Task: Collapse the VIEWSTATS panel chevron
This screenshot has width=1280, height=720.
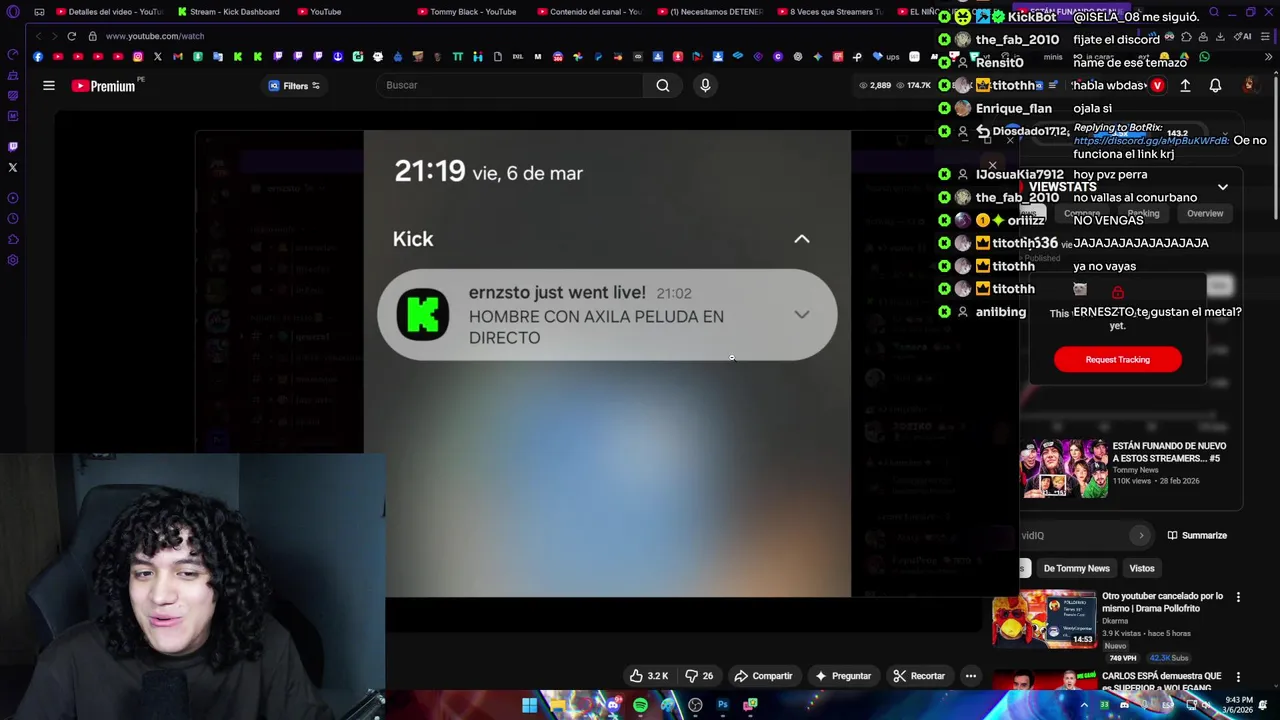Action: 1222,187
